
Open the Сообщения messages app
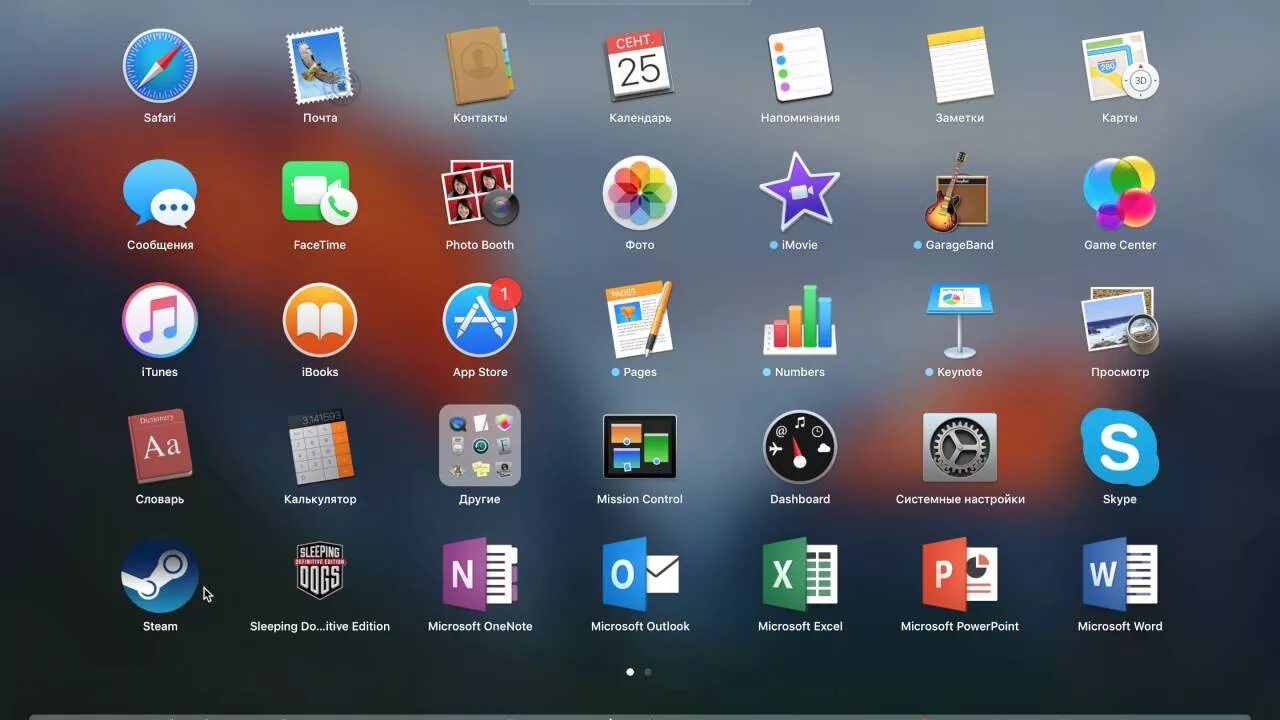[x=160, y=193]
